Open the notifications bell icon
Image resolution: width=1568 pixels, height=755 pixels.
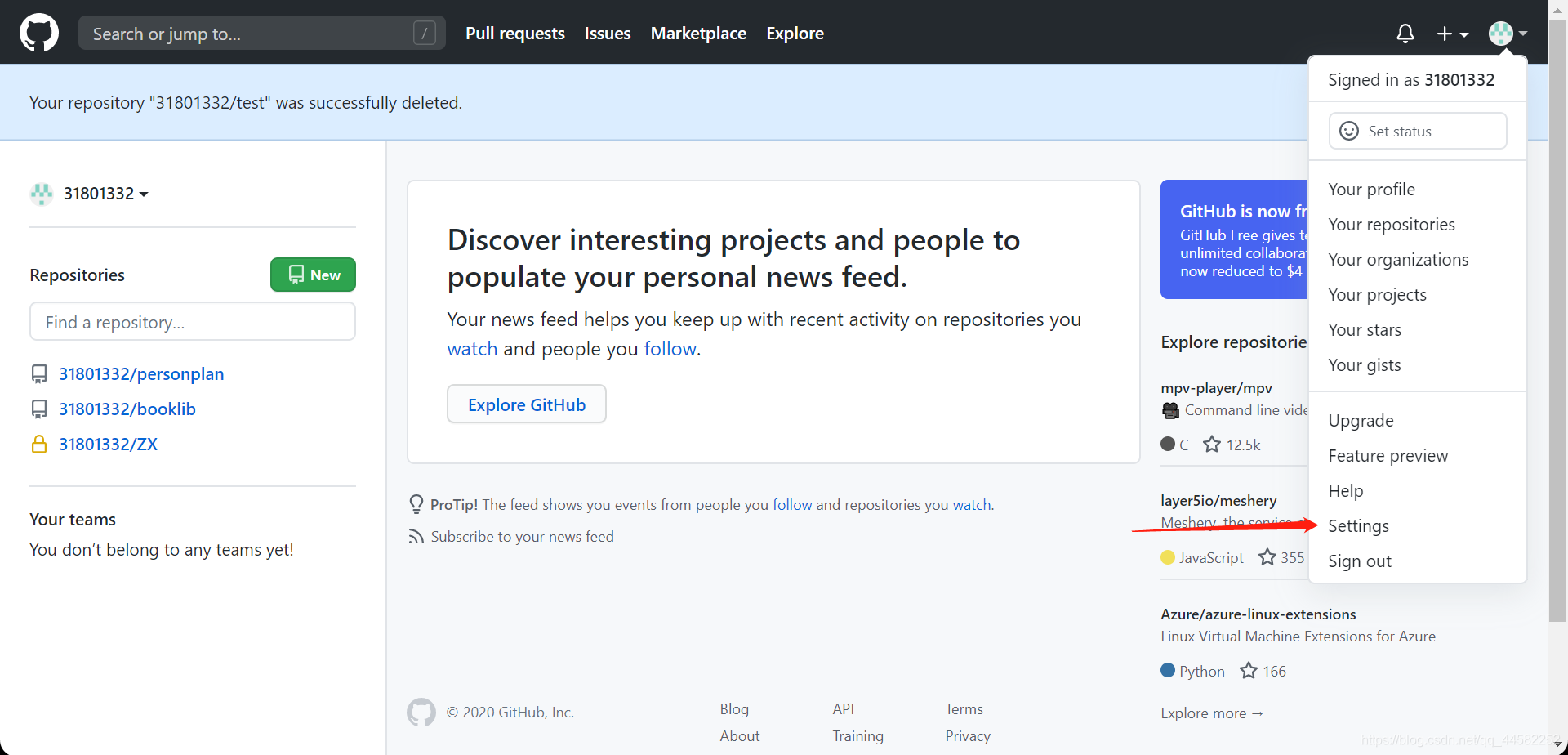pyautogui.click(x=1405, y=34)
